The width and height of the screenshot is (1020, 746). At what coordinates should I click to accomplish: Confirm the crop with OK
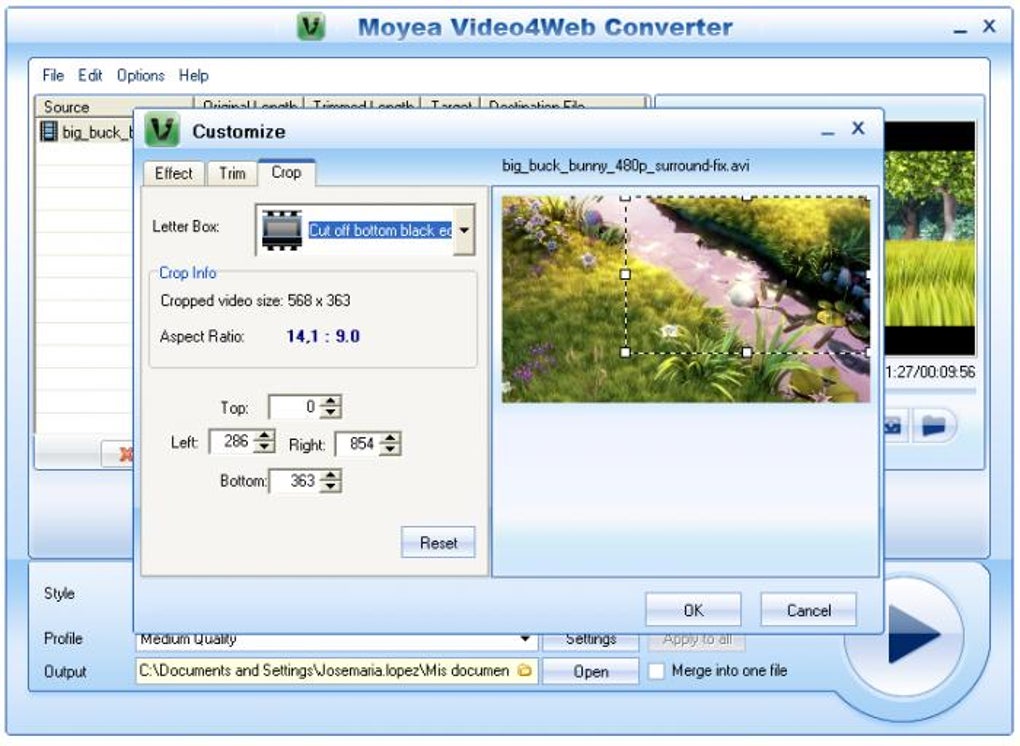pyautogui.click(x=693, y=609)
